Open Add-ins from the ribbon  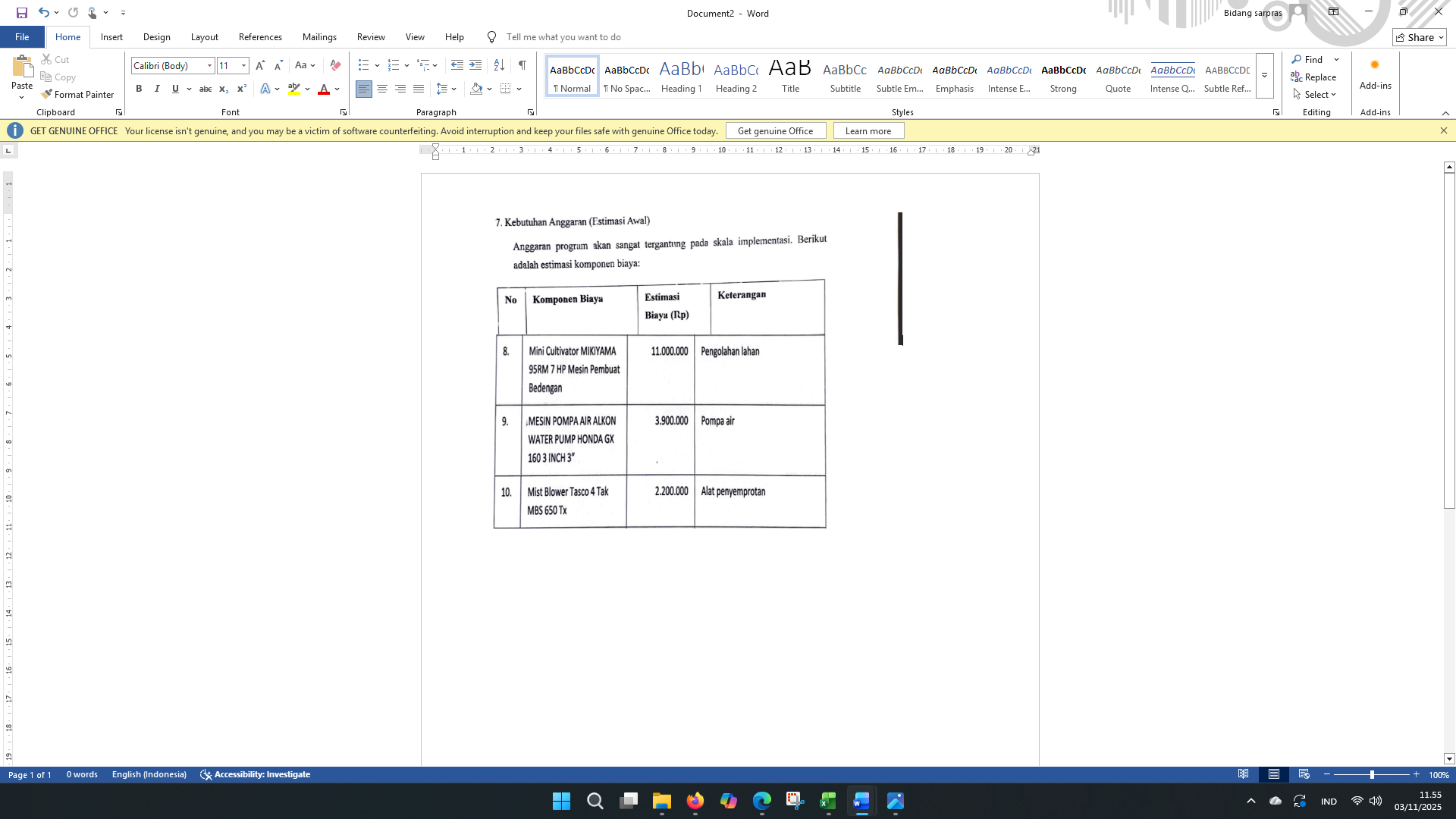coord(1375,74)
